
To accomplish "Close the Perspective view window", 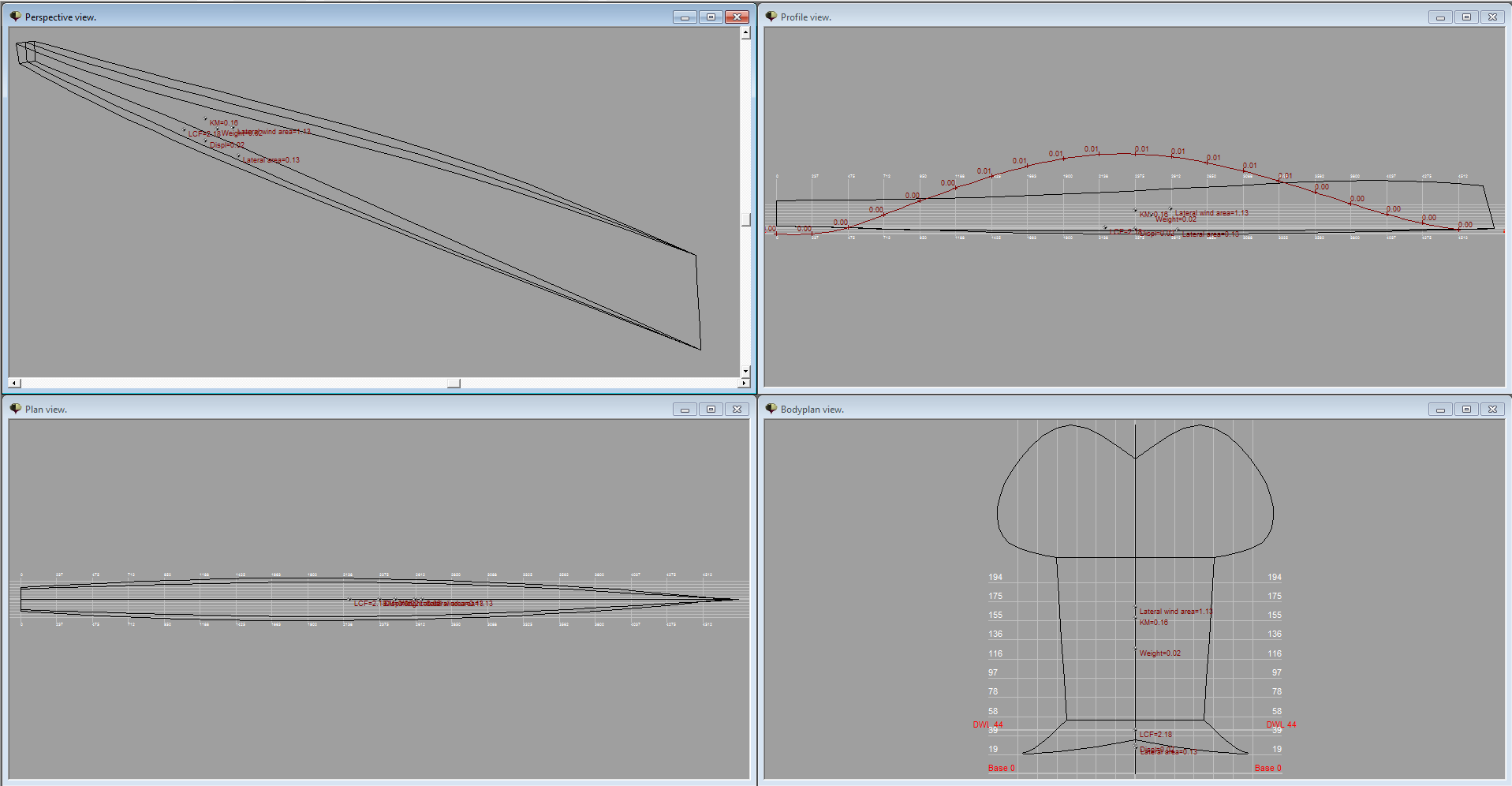I will (x=737, y=17).
